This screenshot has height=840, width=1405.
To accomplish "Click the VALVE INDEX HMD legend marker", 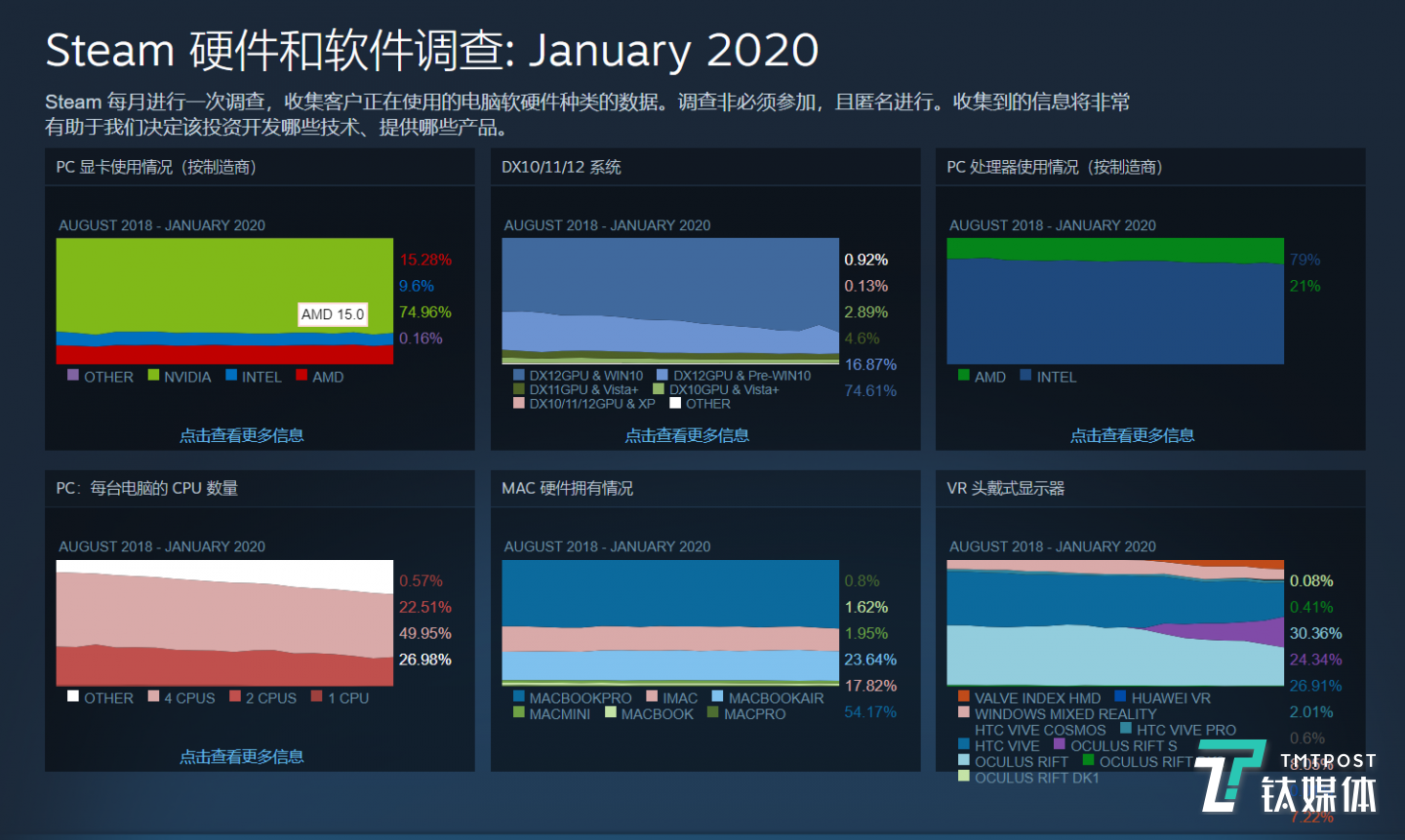I will (966, 698).
